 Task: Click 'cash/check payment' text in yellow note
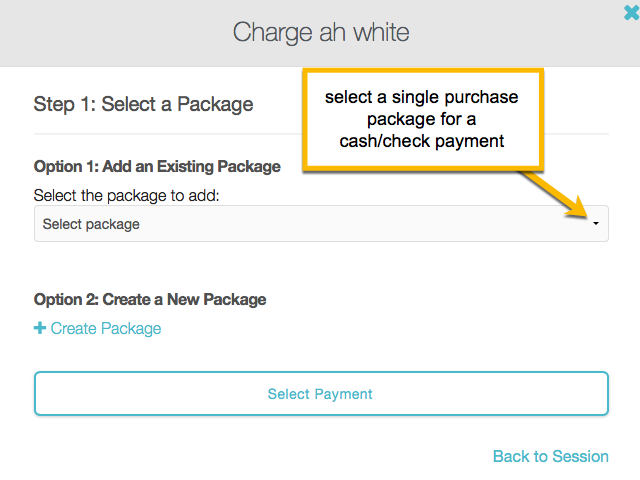pyautogui.click(x=420, y=142)
